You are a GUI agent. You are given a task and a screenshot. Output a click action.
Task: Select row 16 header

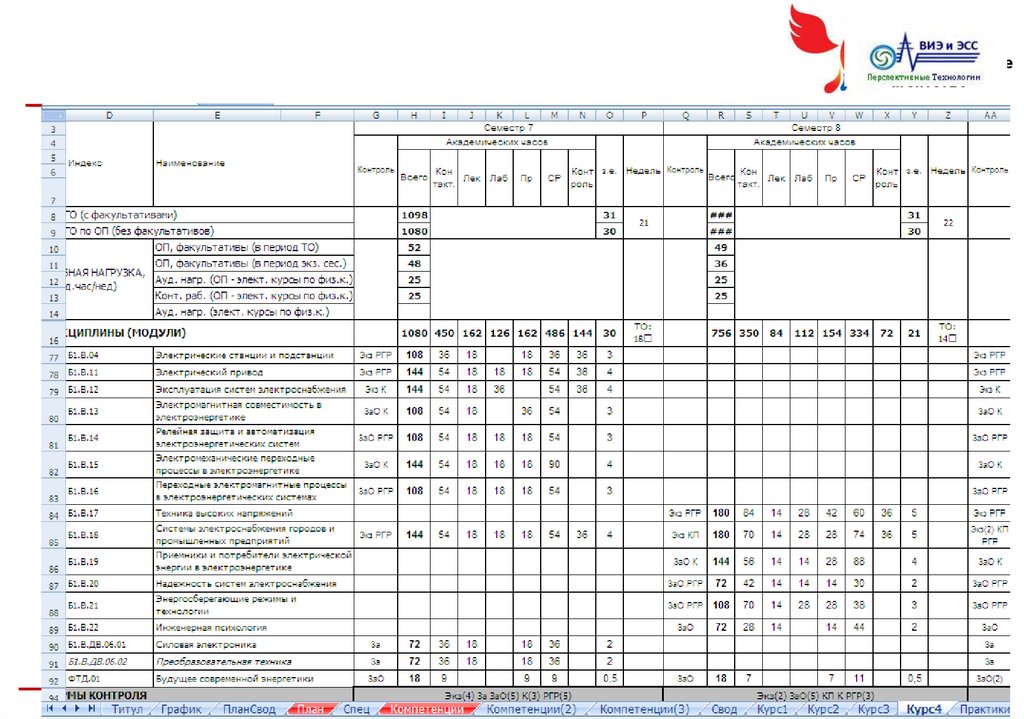(54, 334)
